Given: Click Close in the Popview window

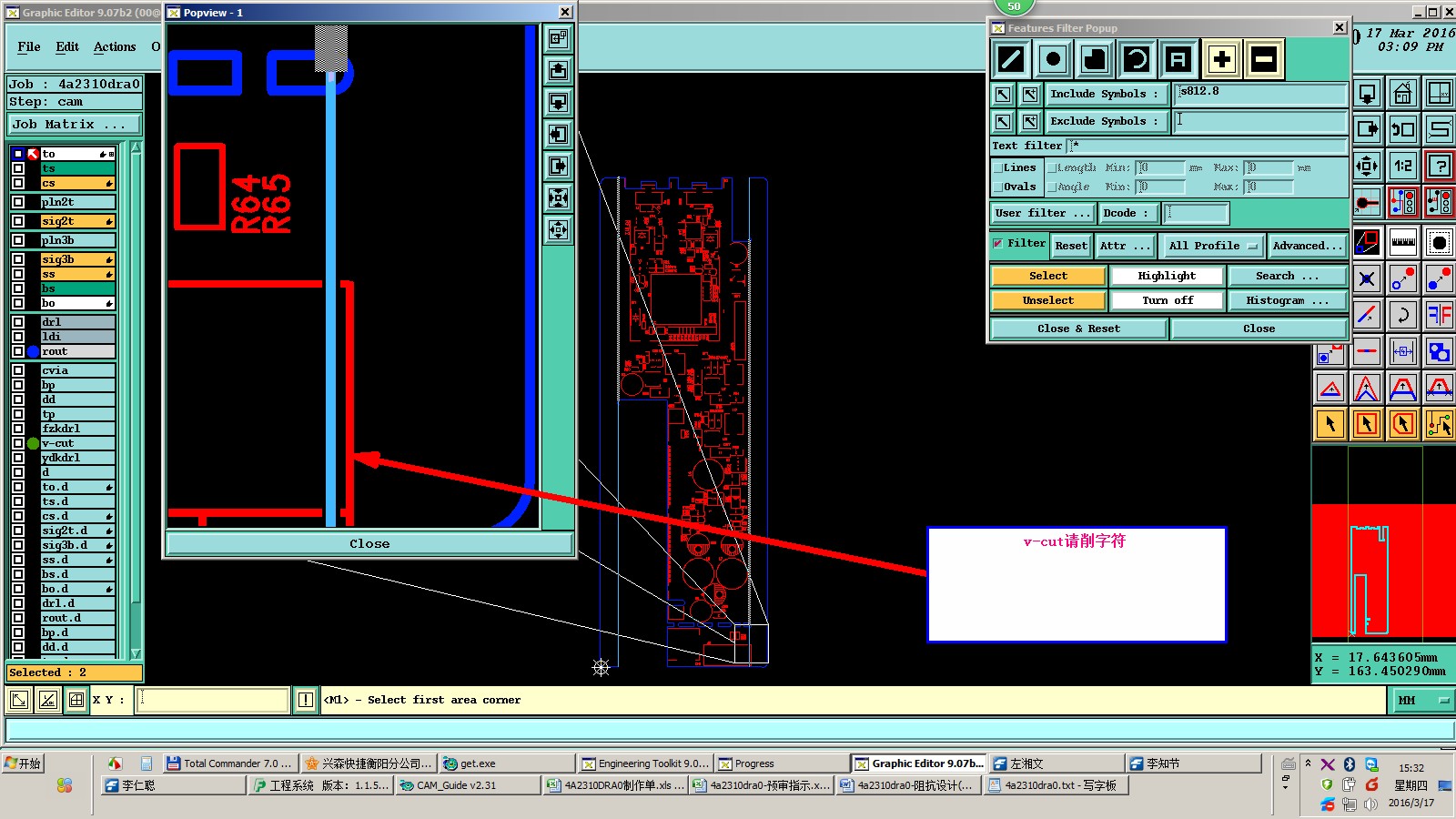Looking at the screenshot, I should point(369,543).
